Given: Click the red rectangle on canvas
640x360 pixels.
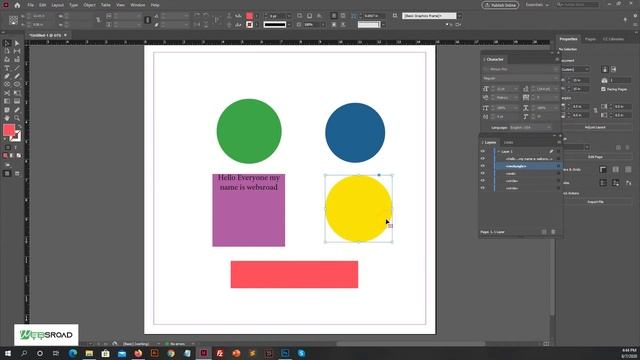Looking at the screenshot, I should tap(294, 274).
